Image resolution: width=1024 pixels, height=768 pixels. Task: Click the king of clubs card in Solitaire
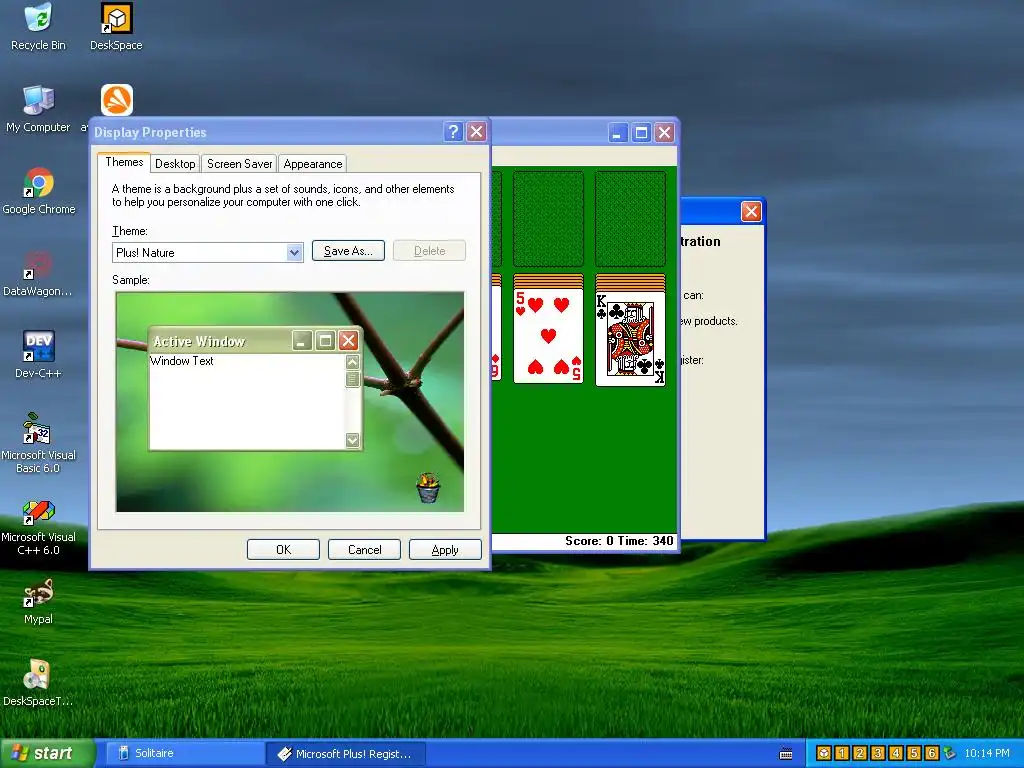[x=630, y=339]
